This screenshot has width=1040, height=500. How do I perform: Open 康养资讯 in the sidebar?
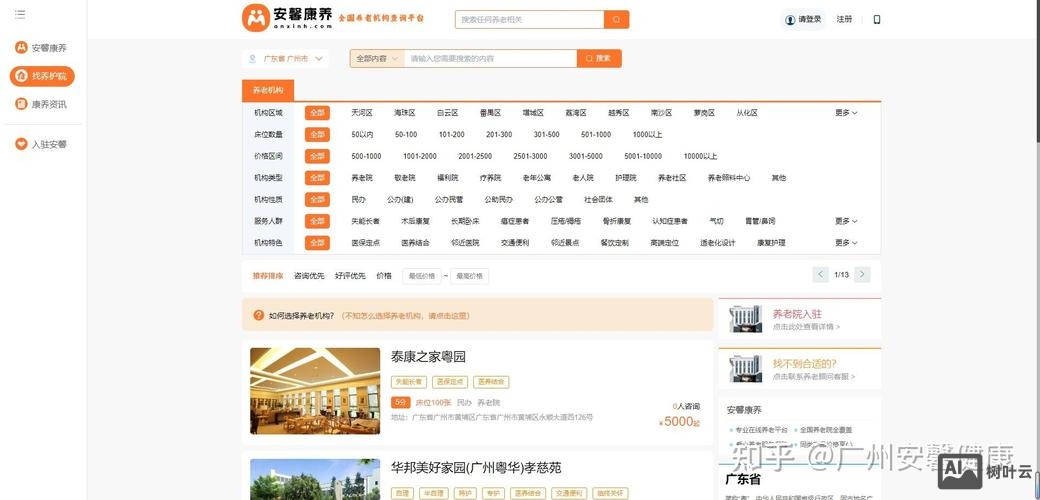tap(41, 104)
